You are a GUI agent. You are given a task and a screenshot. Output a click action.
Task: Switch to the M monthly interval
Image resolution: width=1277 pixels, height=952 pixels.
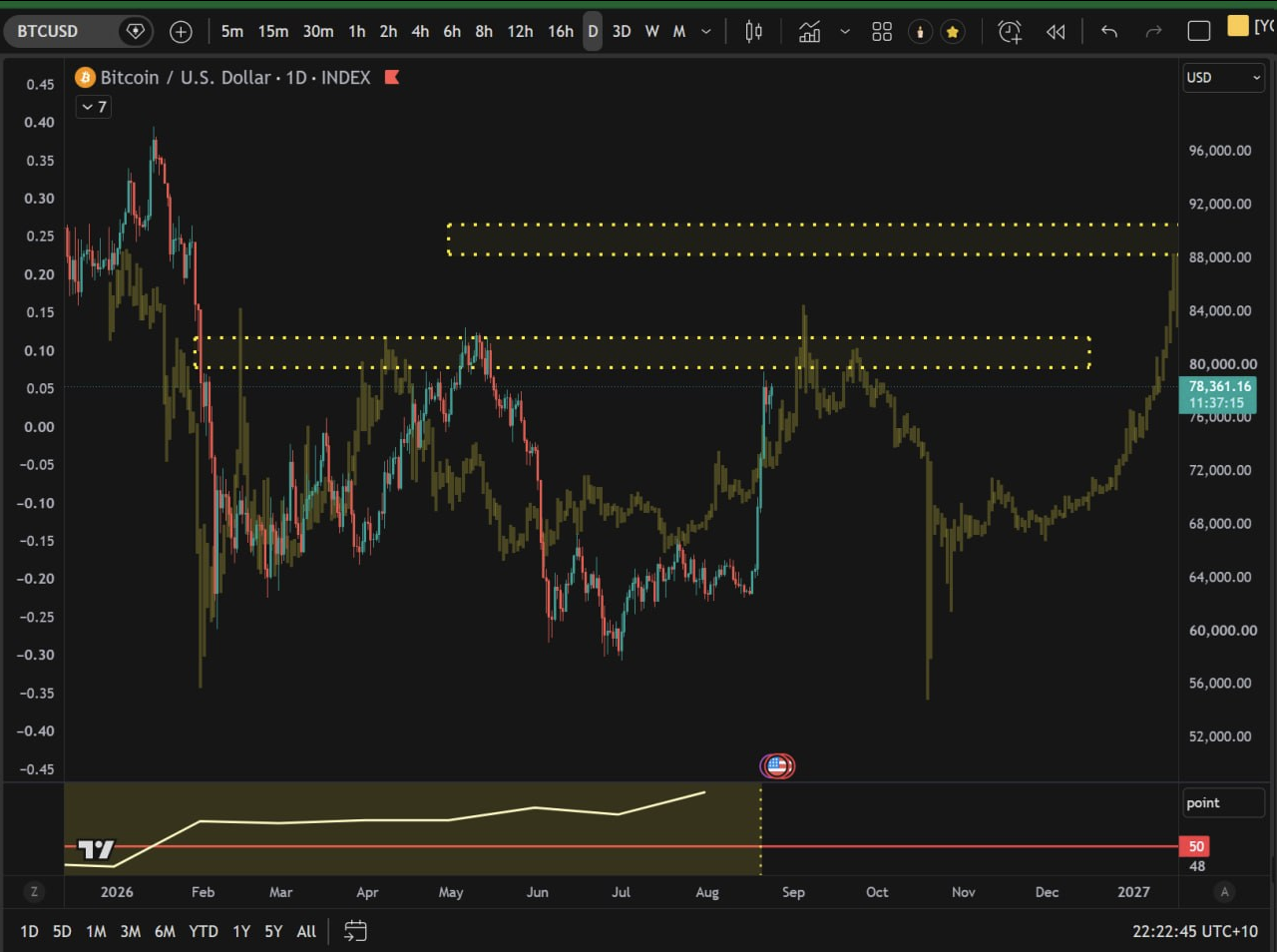[x=679, y=32]
